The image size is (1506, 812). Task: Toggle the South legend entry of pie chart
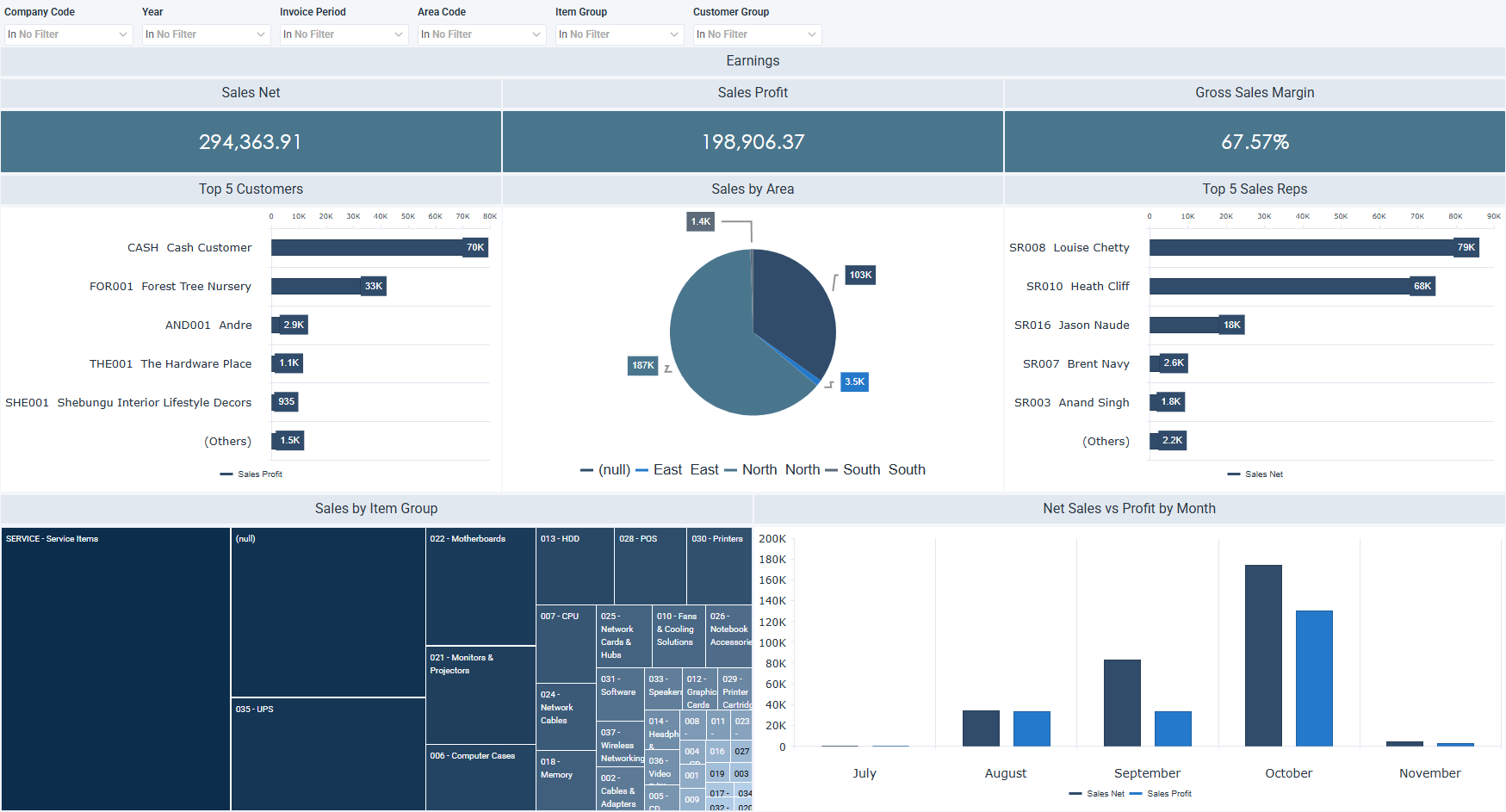coord(875,469)
